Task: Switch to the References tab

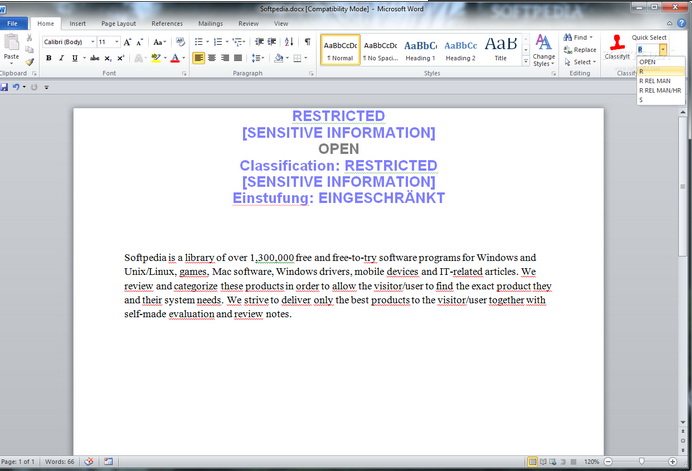Action: pos(167,23)
